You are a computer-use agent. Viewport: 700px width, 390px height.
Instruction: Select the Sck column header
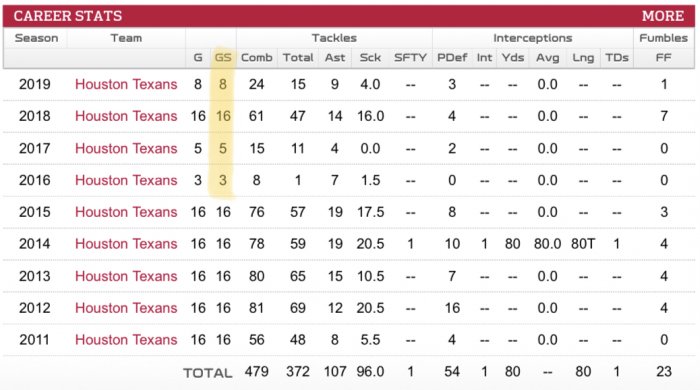tap(370, 58)
